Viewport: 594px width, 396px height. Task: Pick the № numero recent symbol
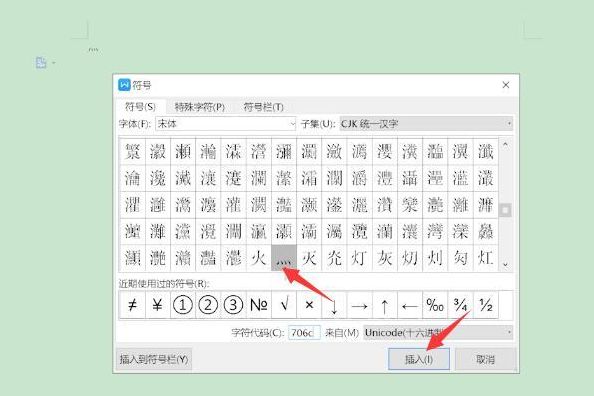click(259, 305)
